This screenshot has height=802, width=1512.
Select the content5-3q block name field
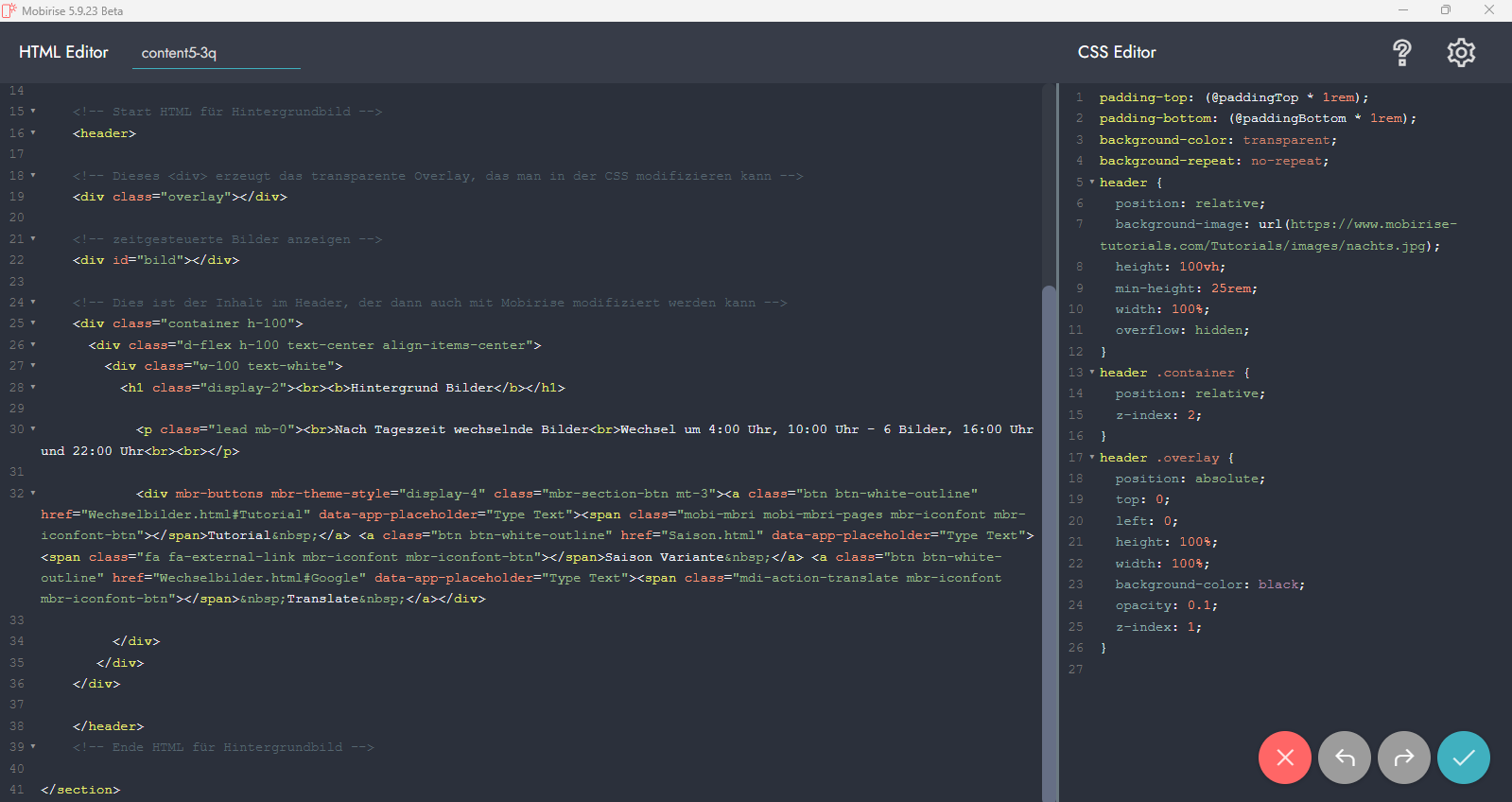point(217,53)
